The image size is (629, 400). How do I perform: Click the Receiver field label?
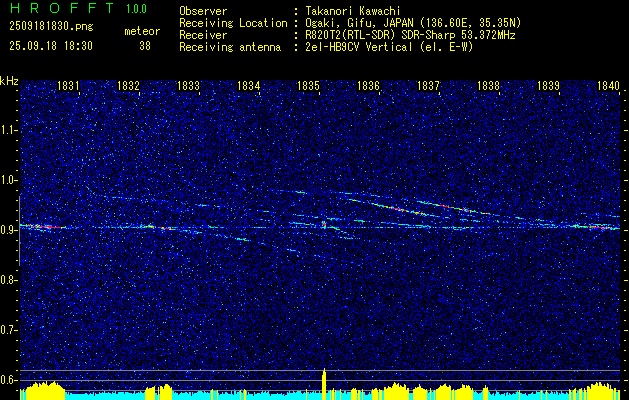coord(203,35)
